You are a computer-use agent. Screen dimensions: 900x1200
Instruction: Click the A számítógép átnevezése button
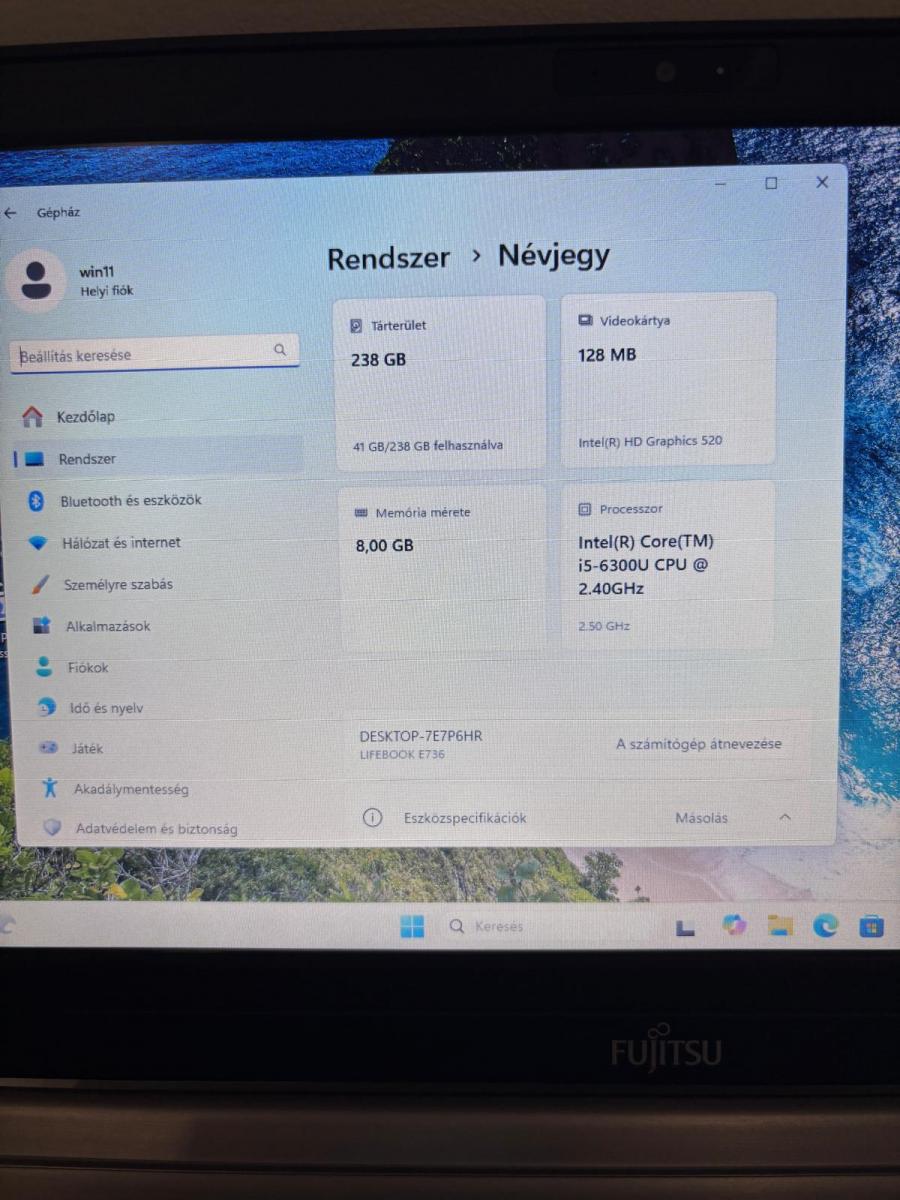pos(699,744)
